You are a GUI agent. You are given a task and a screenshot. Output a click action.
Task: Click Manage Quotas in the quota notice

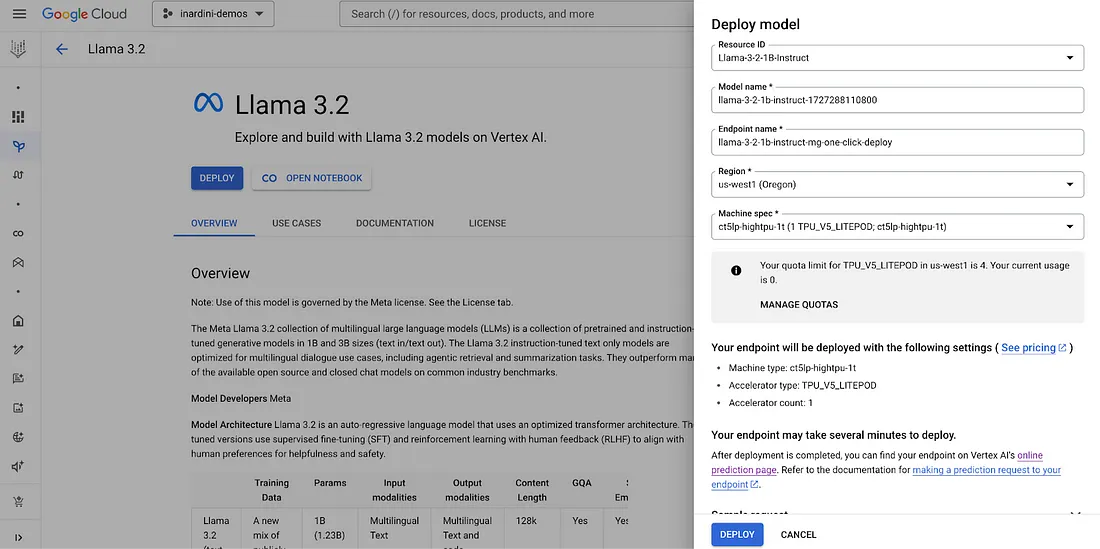[799, 304]
